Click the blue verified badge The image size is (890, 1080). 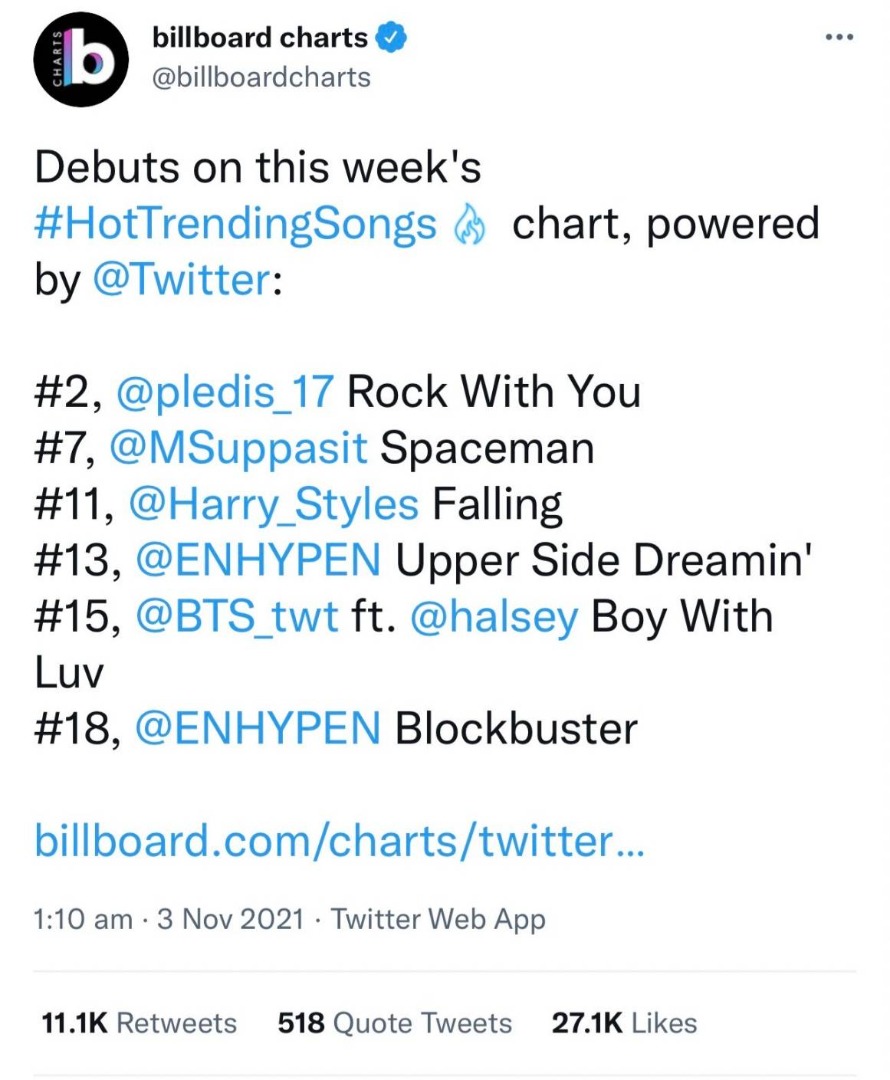tap(391, 39)
